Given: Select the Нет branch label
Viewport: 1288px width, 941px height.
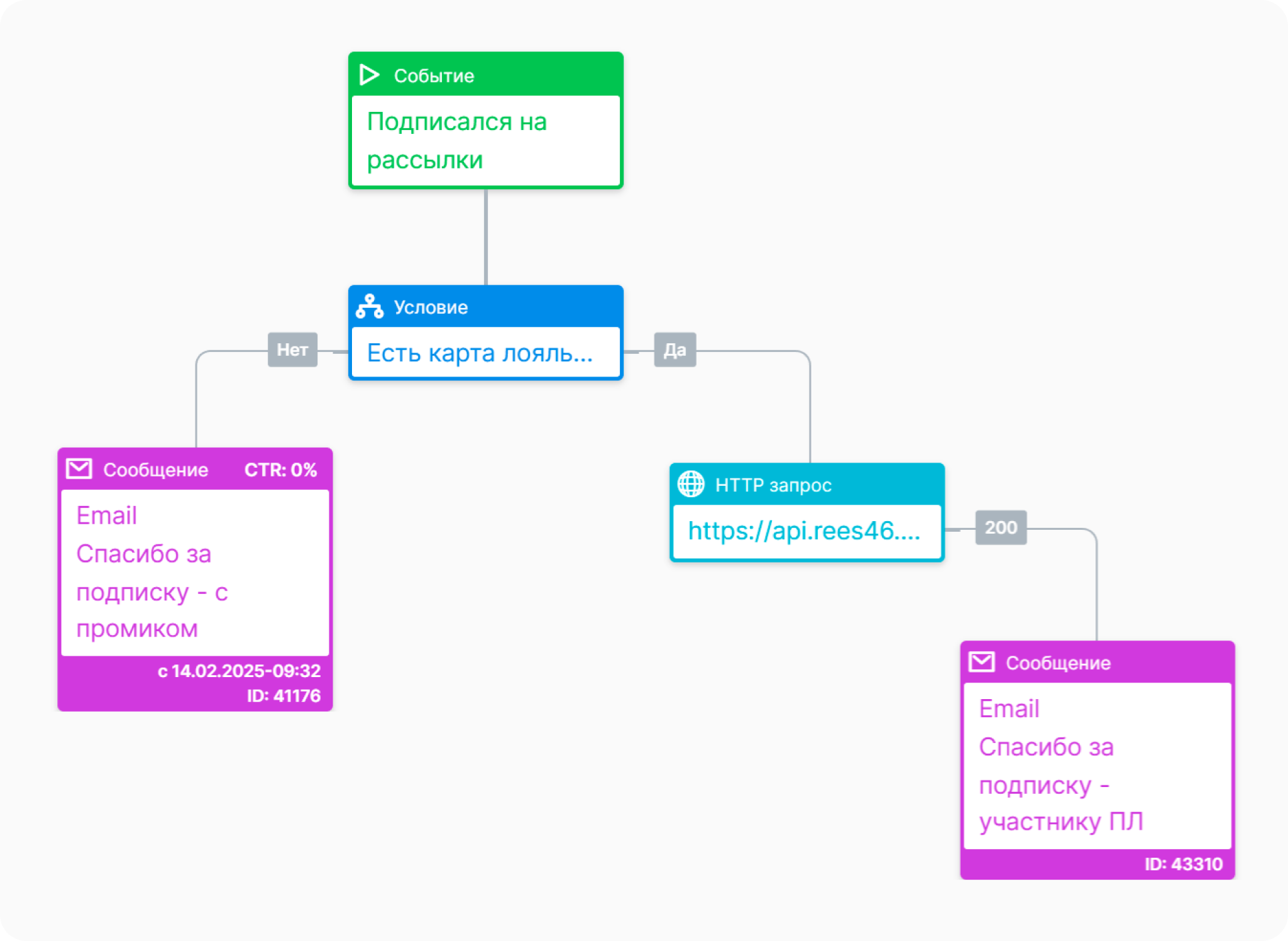Looking at the screenshot, I should click(x=292, y=349).
